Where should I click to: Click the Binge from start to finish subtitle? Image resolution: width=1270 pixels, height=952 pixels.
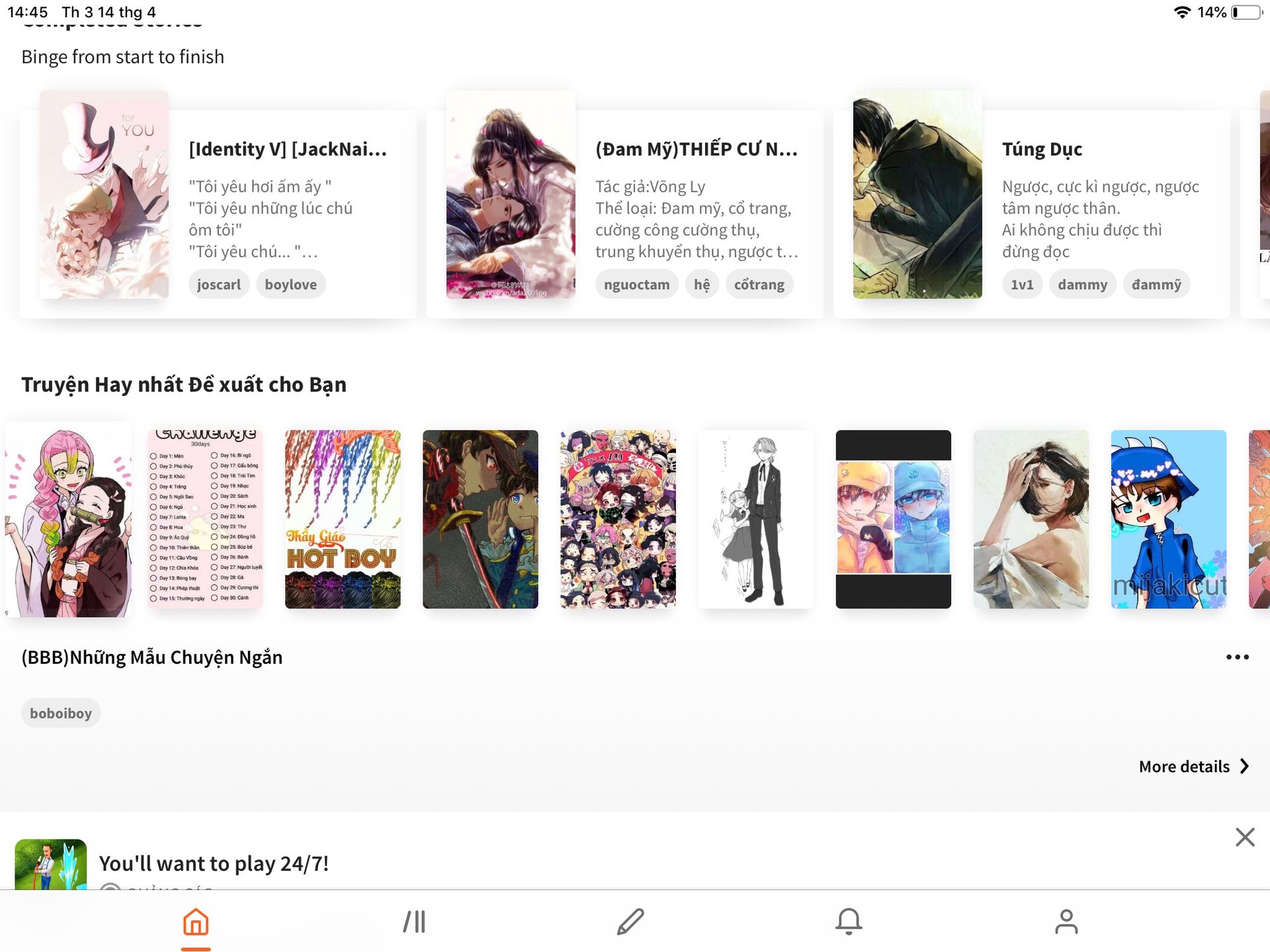(123, 57)
